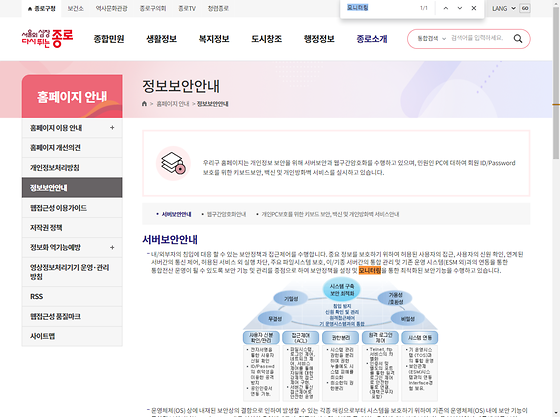Image resolution: width=560 pixels, height=417 pixels.
Task: Click the magnifier search icon
Action: (518, 39)
